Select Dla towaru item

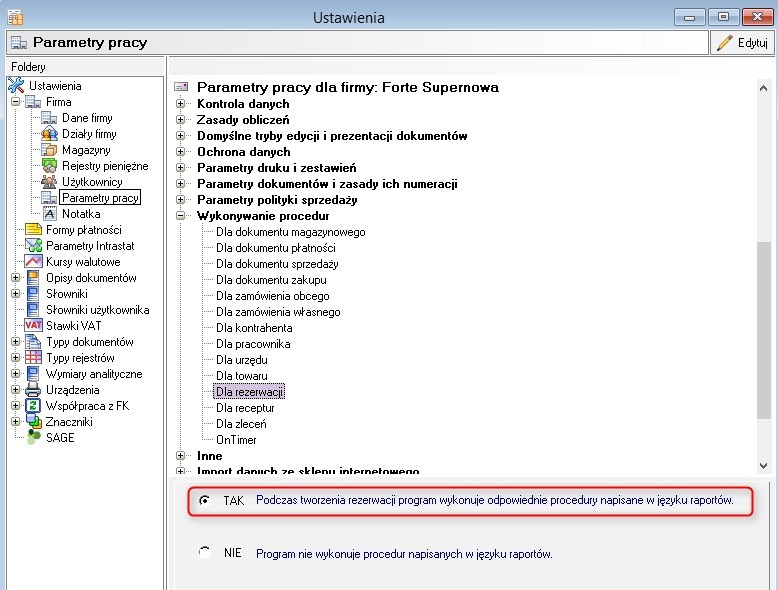point(242,376)
